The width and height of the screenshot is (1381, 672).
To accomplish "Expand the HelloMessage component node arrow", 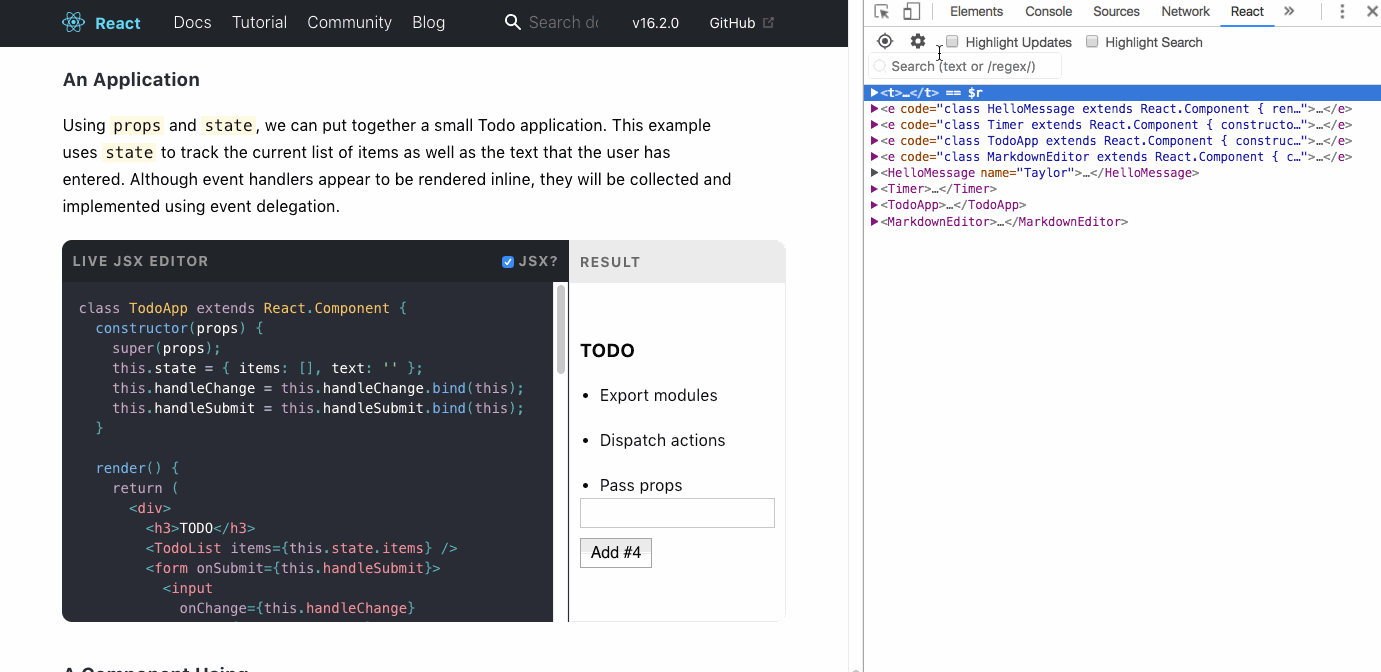I will click(875, 173).
